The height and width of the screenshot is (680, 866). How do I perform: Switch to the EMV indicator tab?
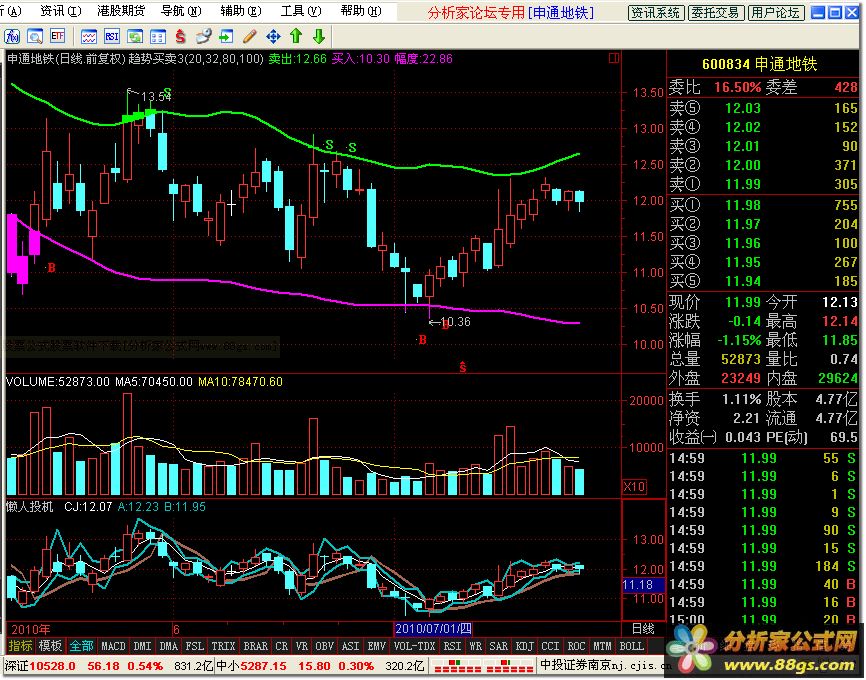377,646
